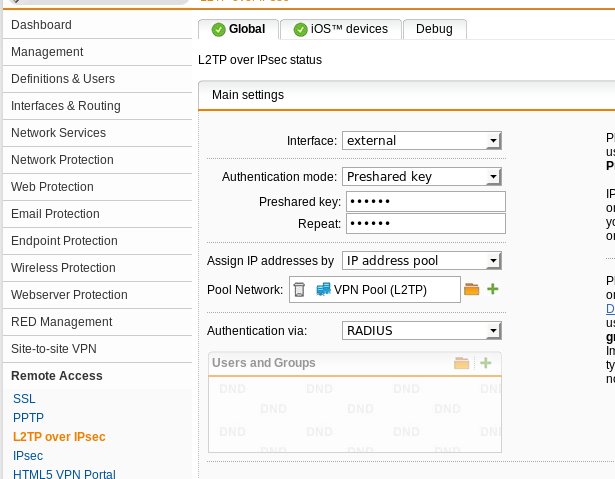Viewport: 615px width, 479px height.
Task: Open Dashboard in the sidebar
Action: coord(97,25)
